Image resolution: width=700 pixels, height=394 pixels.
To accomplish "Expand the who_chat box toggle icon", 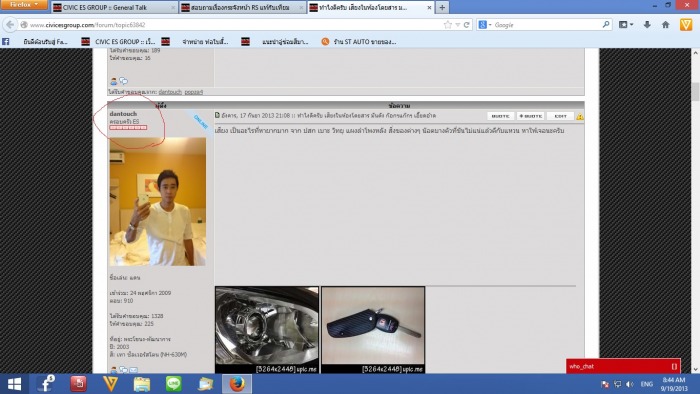I will [674, 366].
